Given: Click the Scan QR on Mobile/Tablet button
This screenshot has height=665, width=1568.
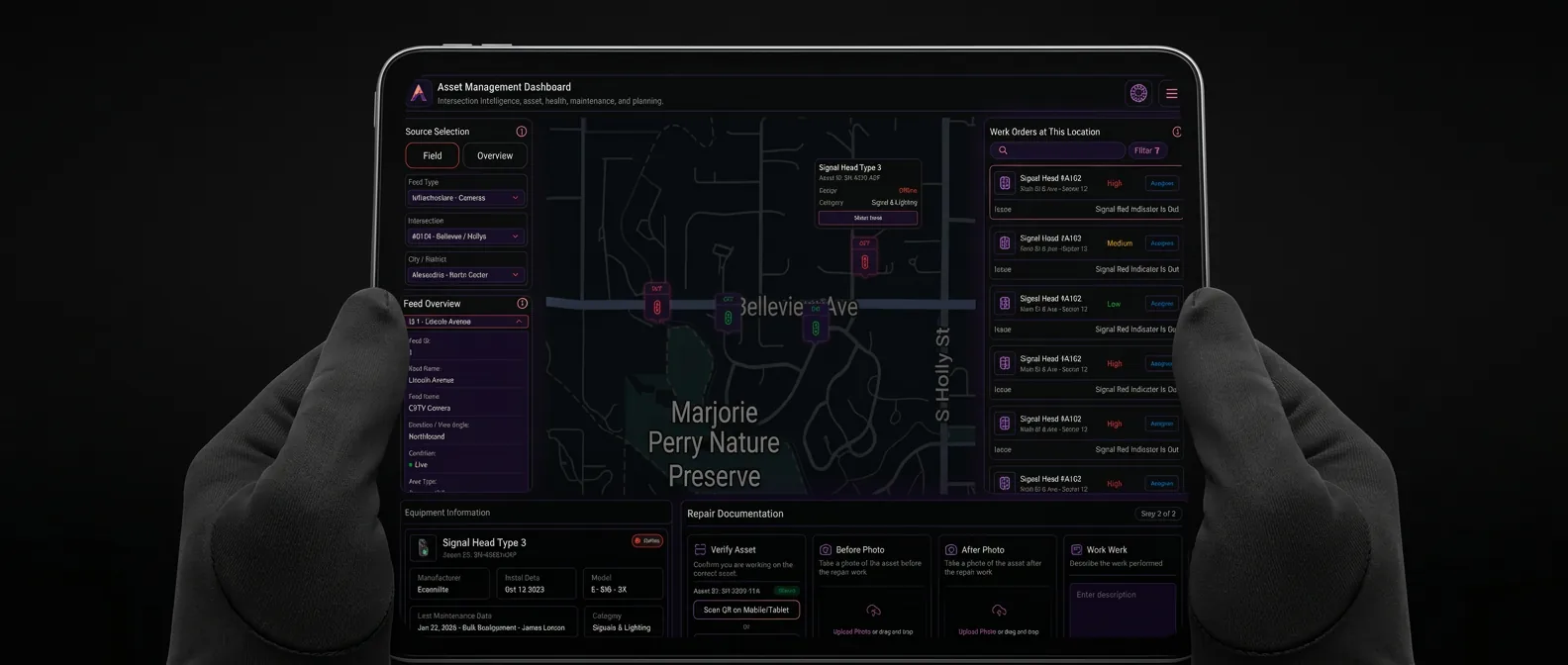Looking at the screenshot, I should tap(746, 610).
